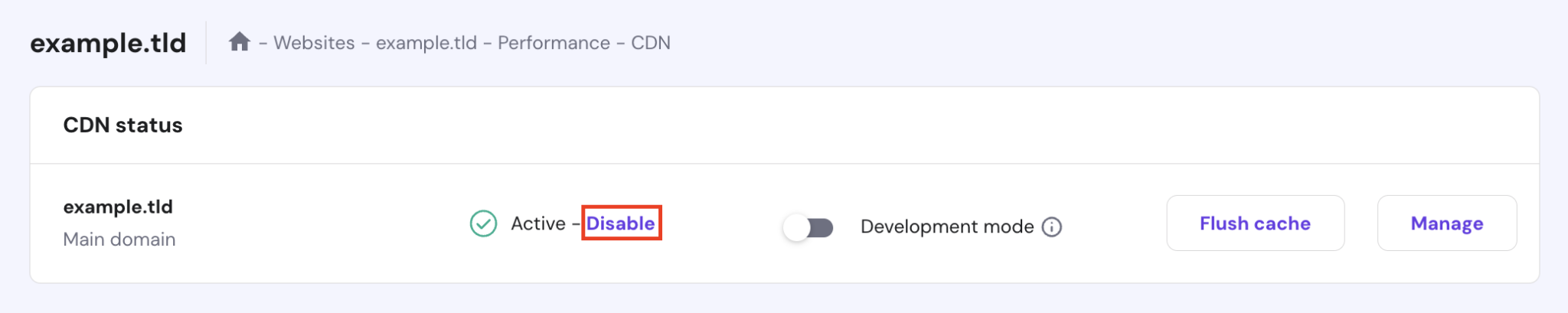Viewport: 1568px width, 313px height.
Task: Click the Disable link next to Active
Action: tap(620, 223)
